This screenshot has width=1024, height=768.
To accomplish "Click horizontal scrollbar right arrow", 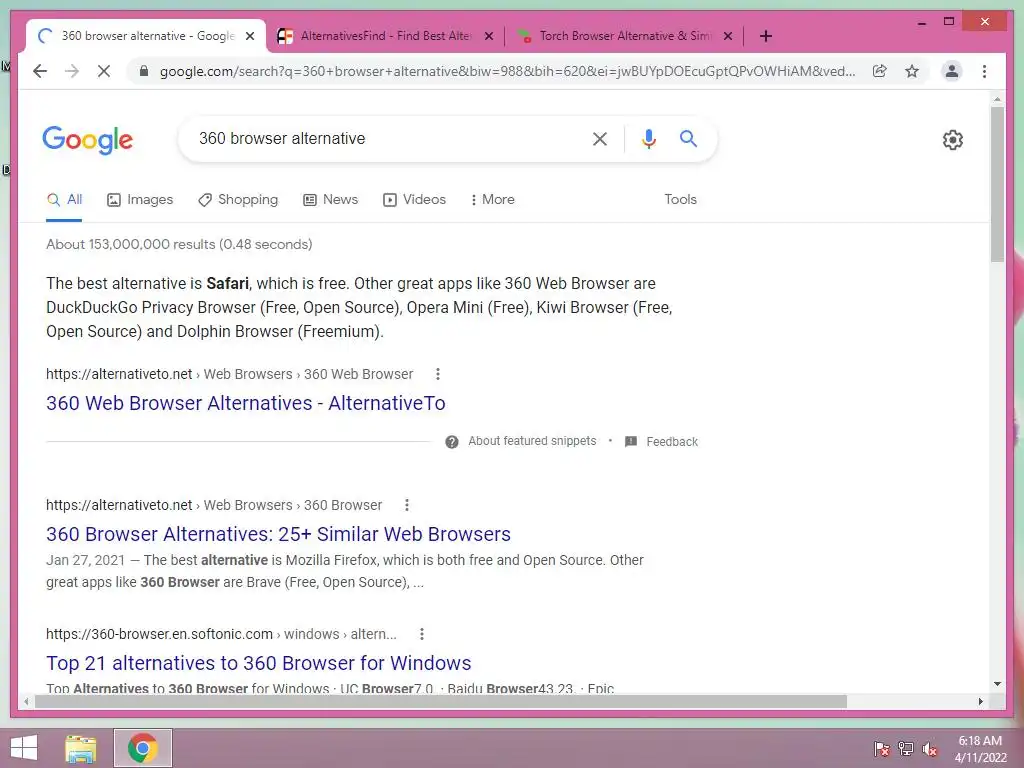I will tap(980, 701).
